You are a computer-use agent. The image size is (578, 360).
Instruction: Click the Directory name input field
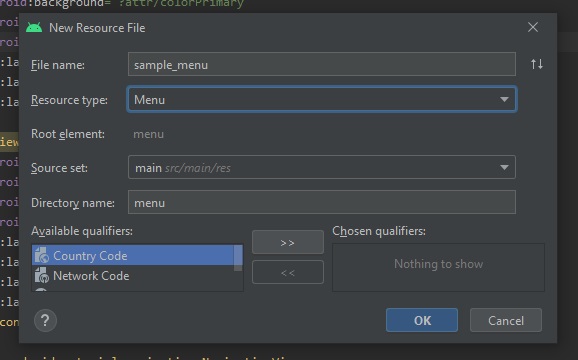coord(322,202)
